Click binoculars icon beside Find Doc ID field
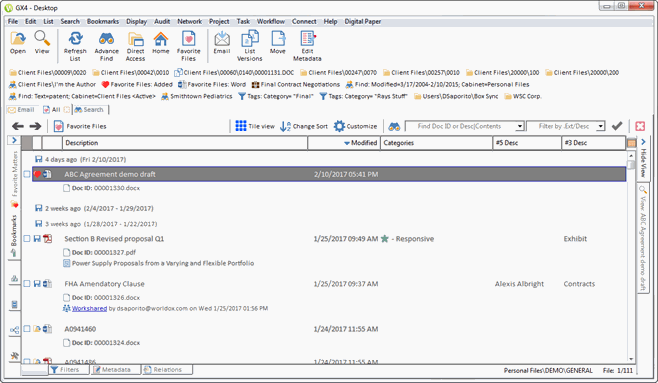The height and width of the screenshot is (383, 658). coord(394,126)
